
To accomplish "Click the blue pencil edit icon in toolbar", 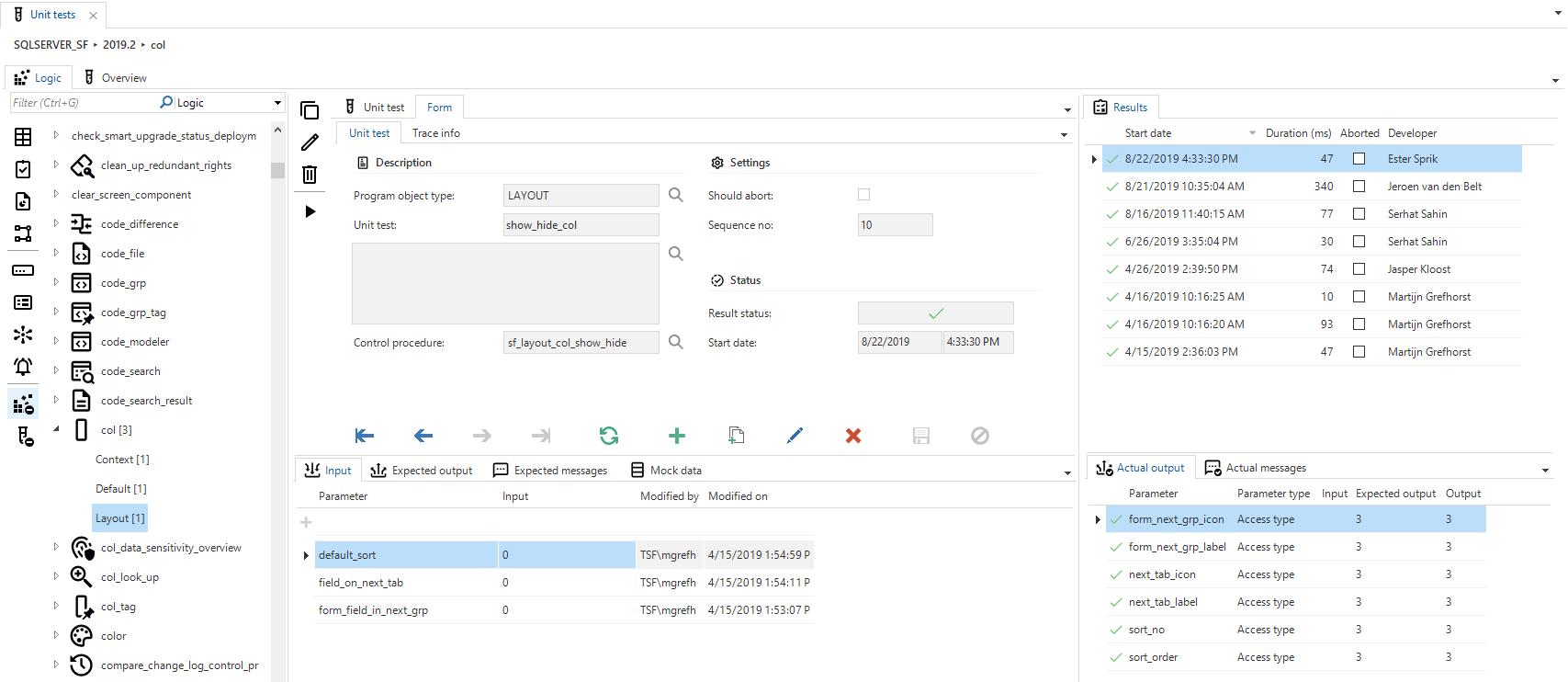I will click(795, 436).
